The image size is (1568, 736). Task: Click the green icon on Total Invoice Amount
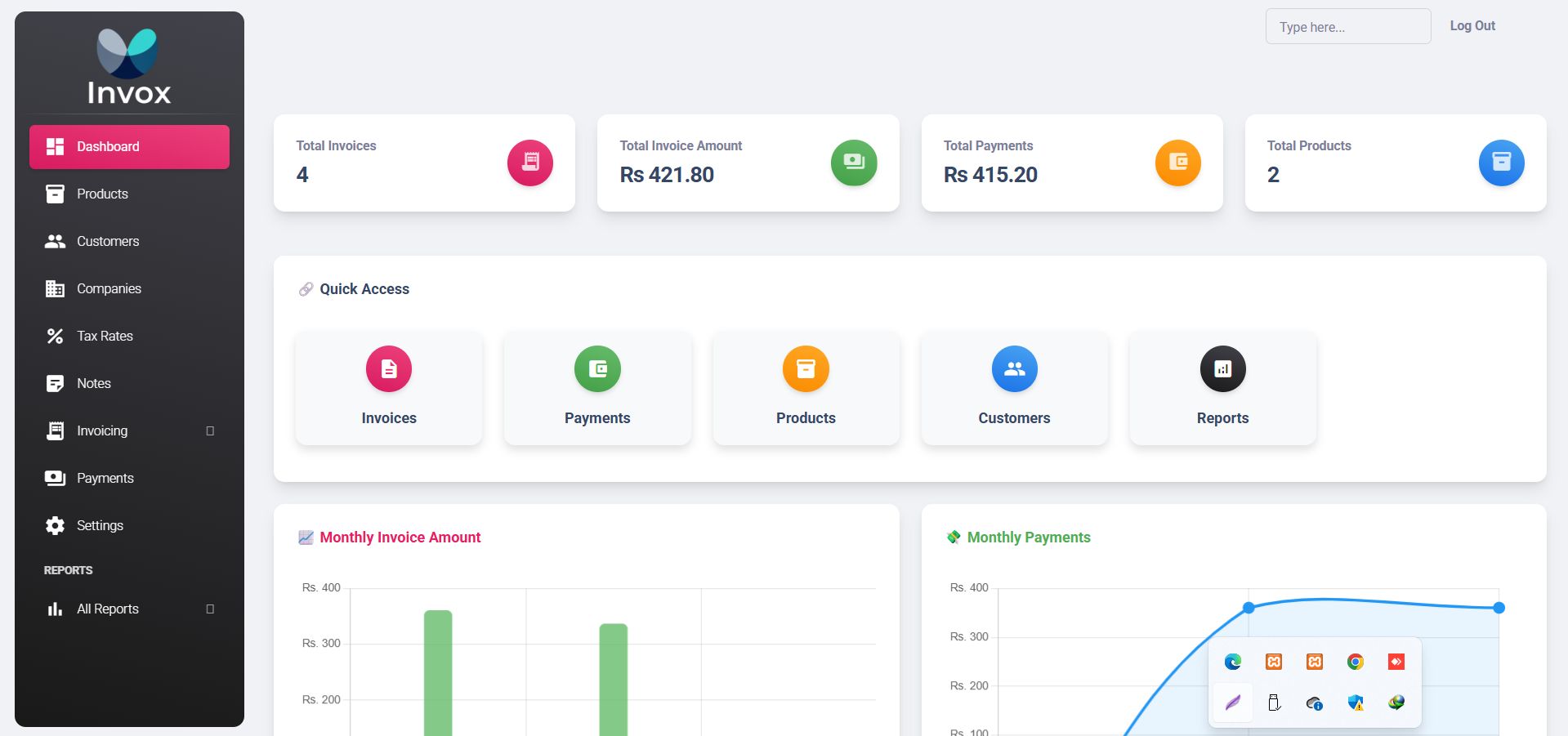point(854,163)
